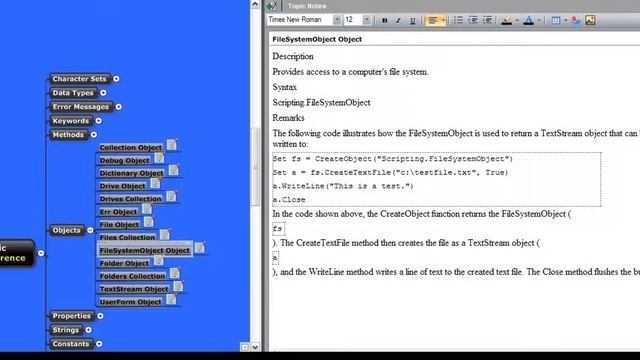Screen dimensions: 640x360
Task: Click the green icon beside Topic Notes
Action: [x=271, y=6]
